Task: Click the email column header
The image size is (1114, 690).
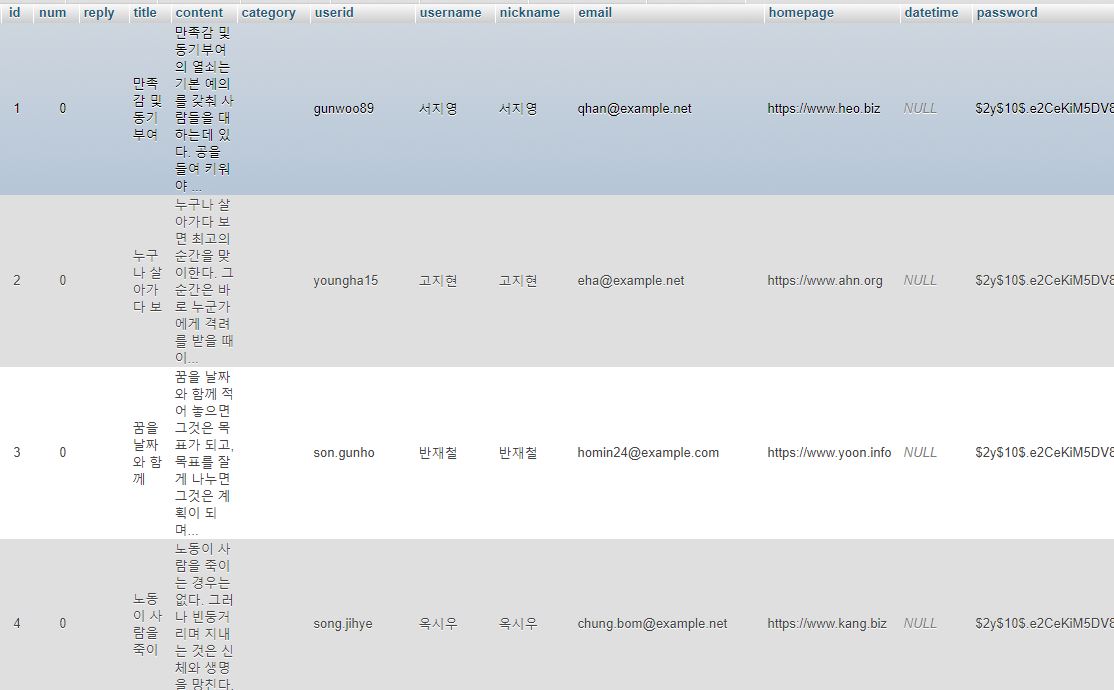Action: 595,13
